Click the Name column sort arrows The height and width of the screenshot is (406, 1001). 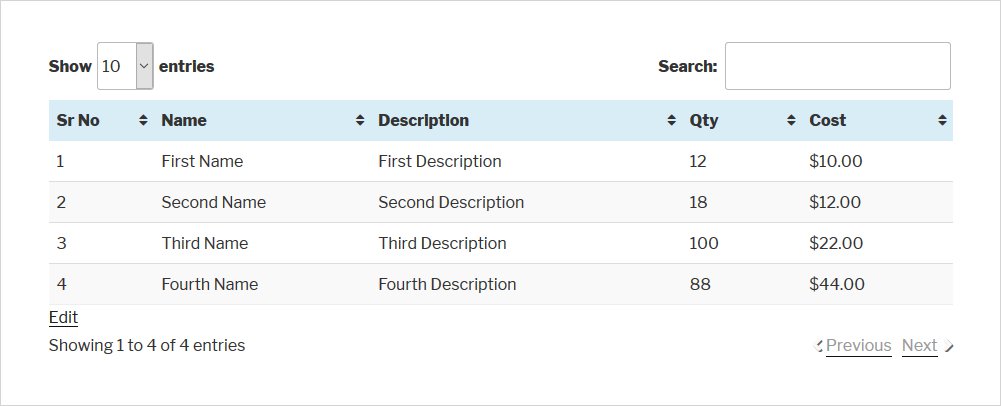tap(360, 120)
